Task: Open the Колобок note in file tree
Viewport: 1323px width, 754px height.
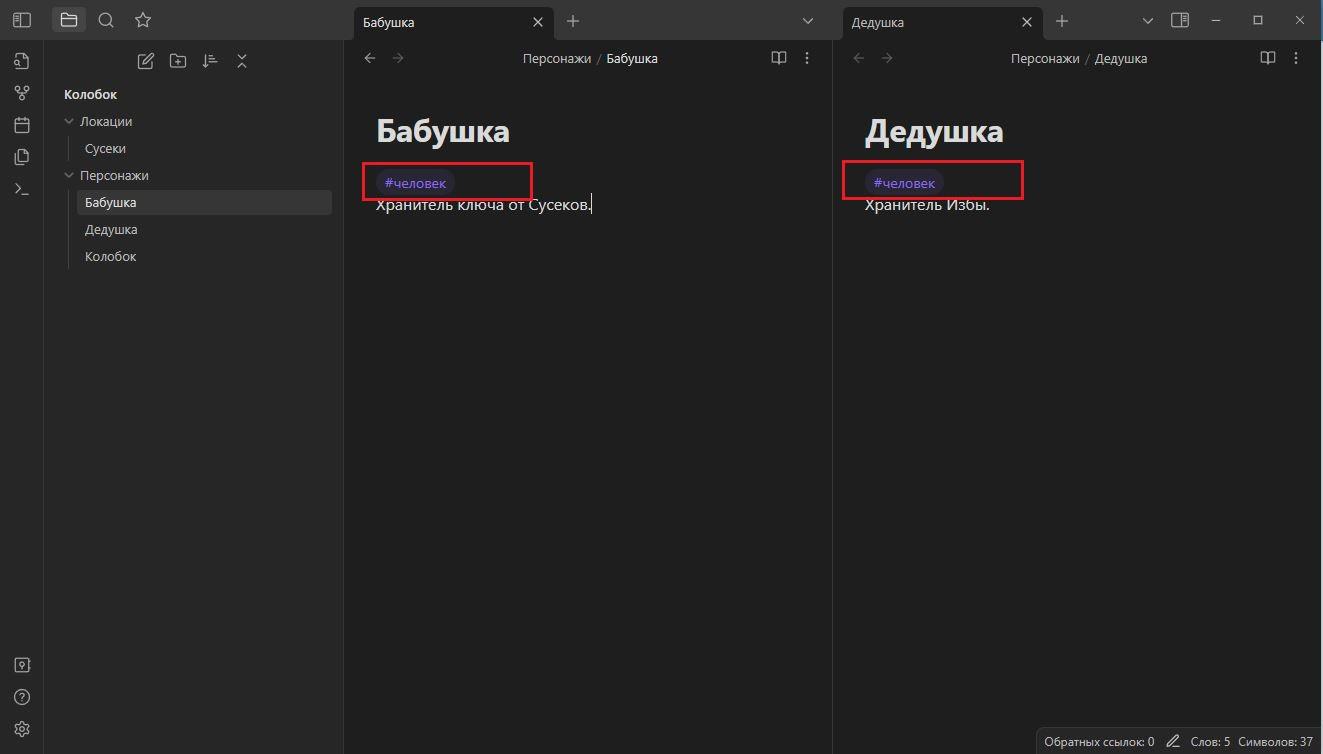Action: click(110, 256)
